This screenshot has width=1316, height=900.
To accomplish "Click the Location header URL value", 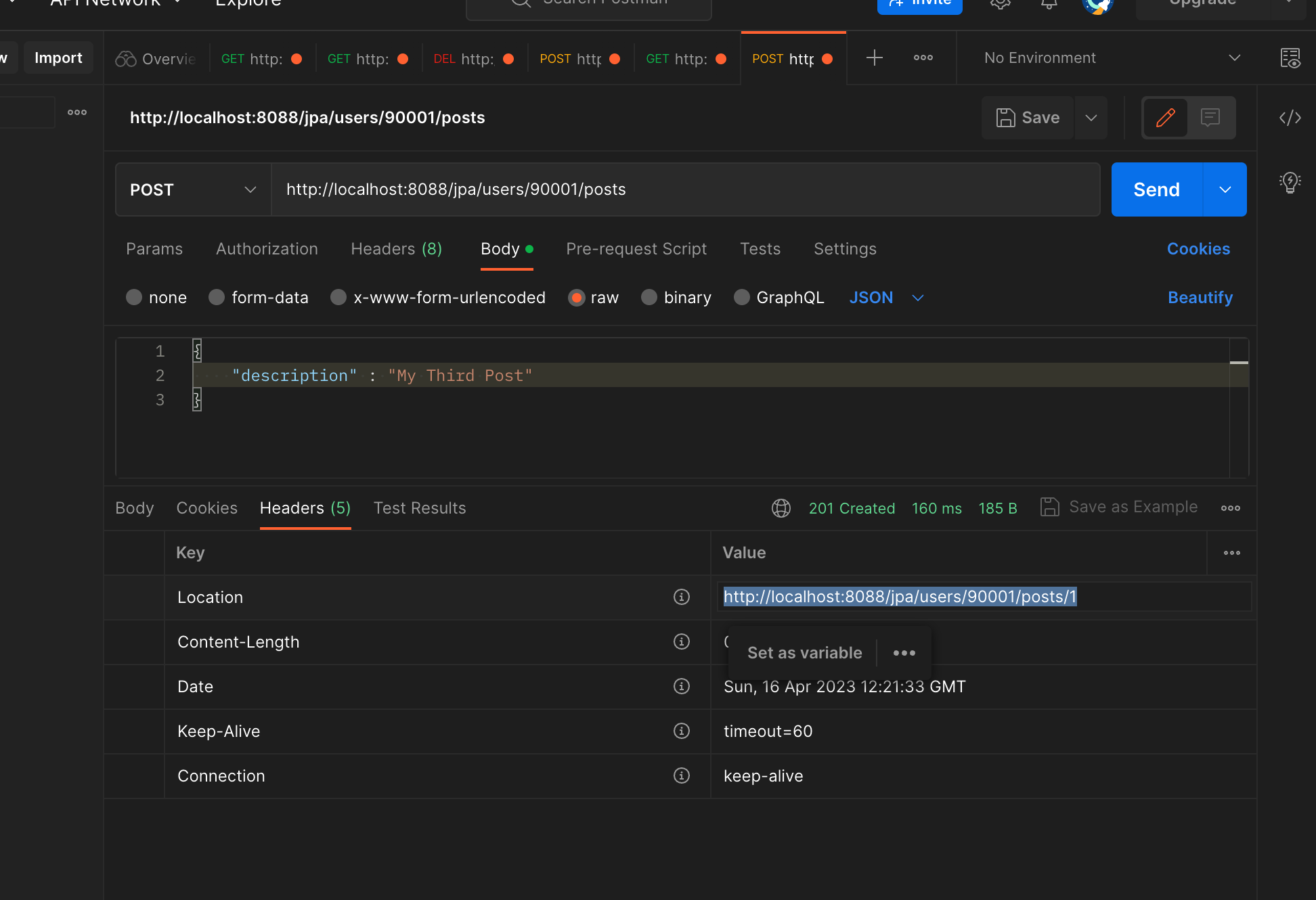I will (x=900, y=597).
